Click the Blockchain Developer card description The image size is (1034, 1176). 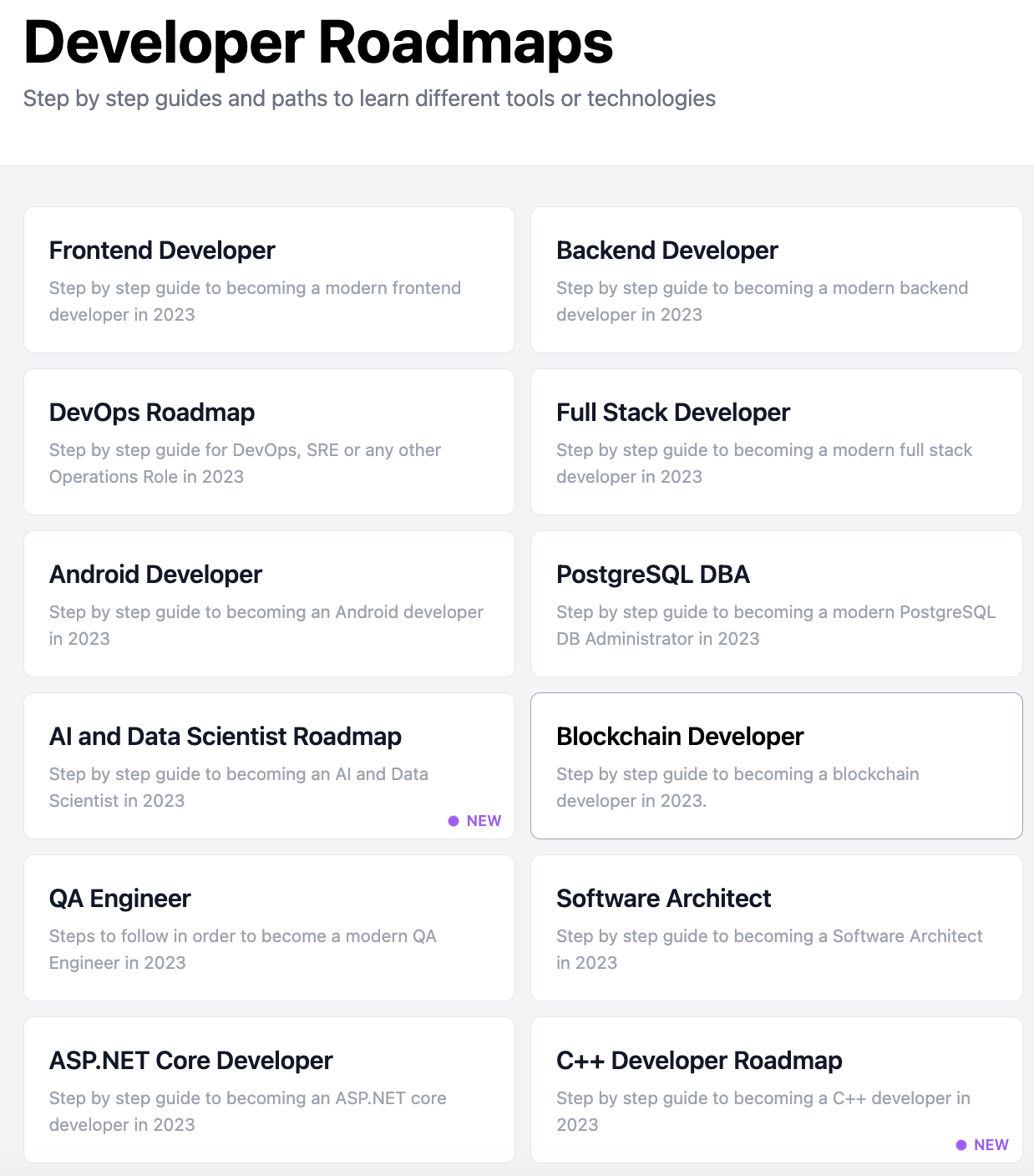[737, 787]
